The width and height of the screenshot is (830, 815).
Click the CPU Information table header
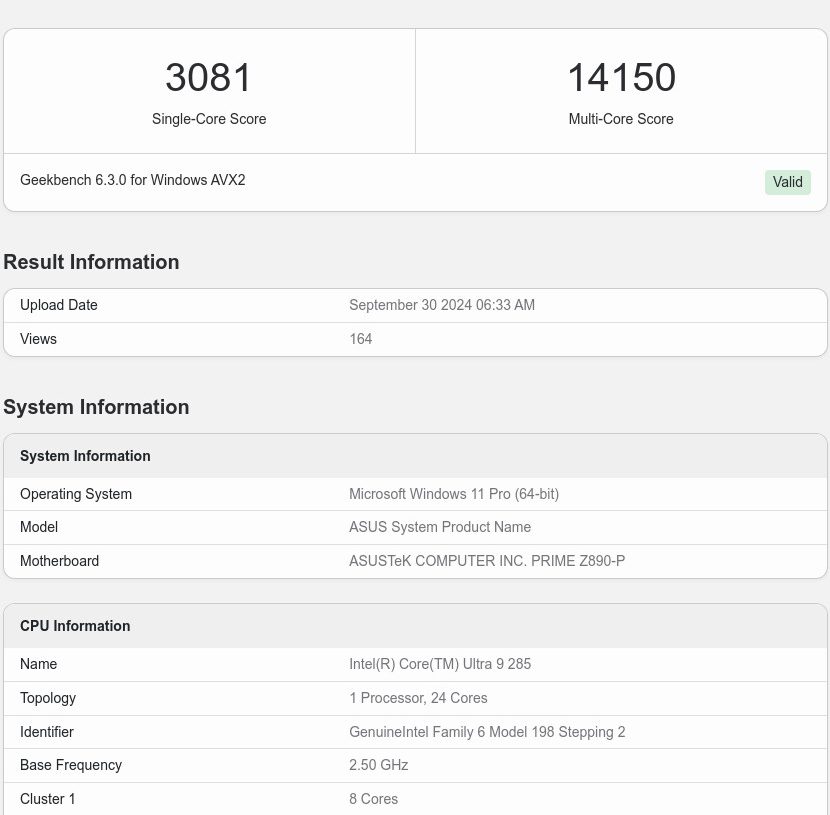[x=415, y=626]
